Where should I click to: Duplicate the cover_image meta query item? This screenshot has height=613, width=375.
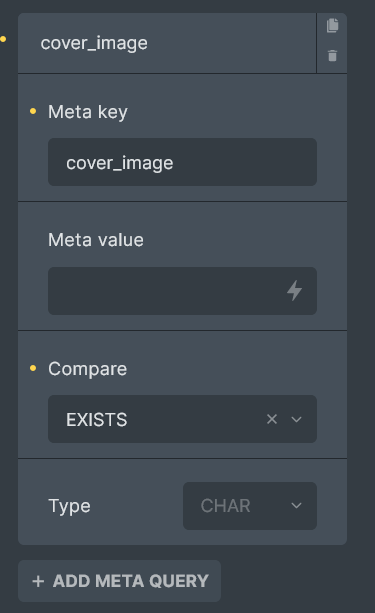click(332, 25)
